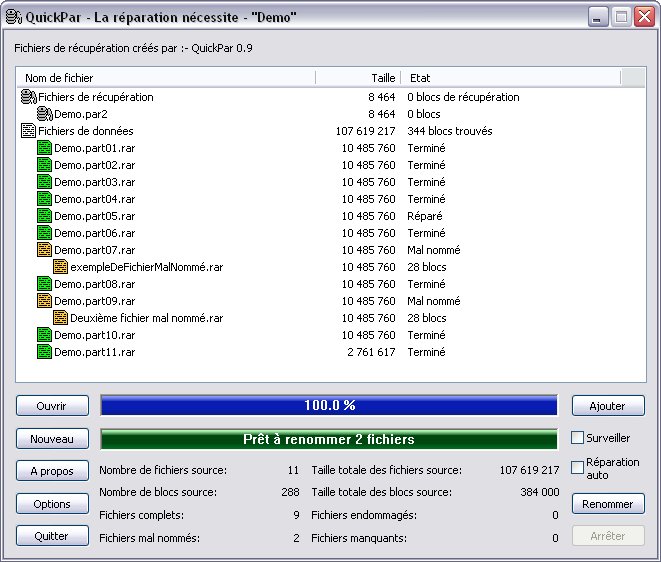The image size is (661, 562).
Task: Click the Fichiers complets label
Action: 141,515
